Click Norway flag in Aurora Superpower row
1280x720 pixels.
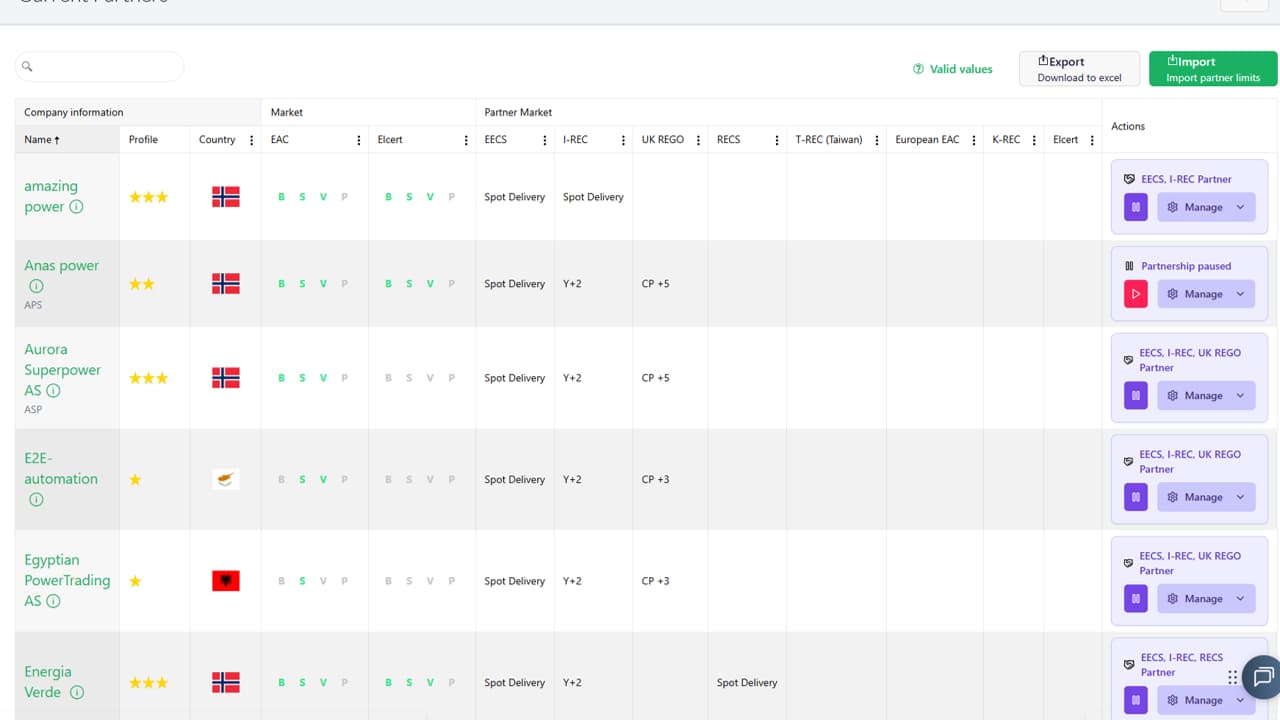click(226, 378)
